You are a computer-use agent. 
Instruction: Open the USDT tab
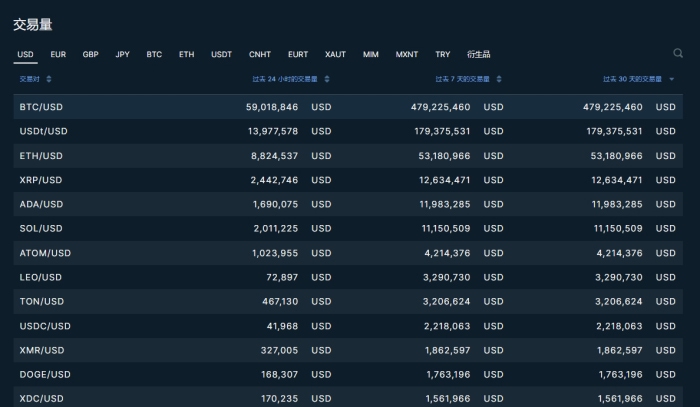coord(221,54)
